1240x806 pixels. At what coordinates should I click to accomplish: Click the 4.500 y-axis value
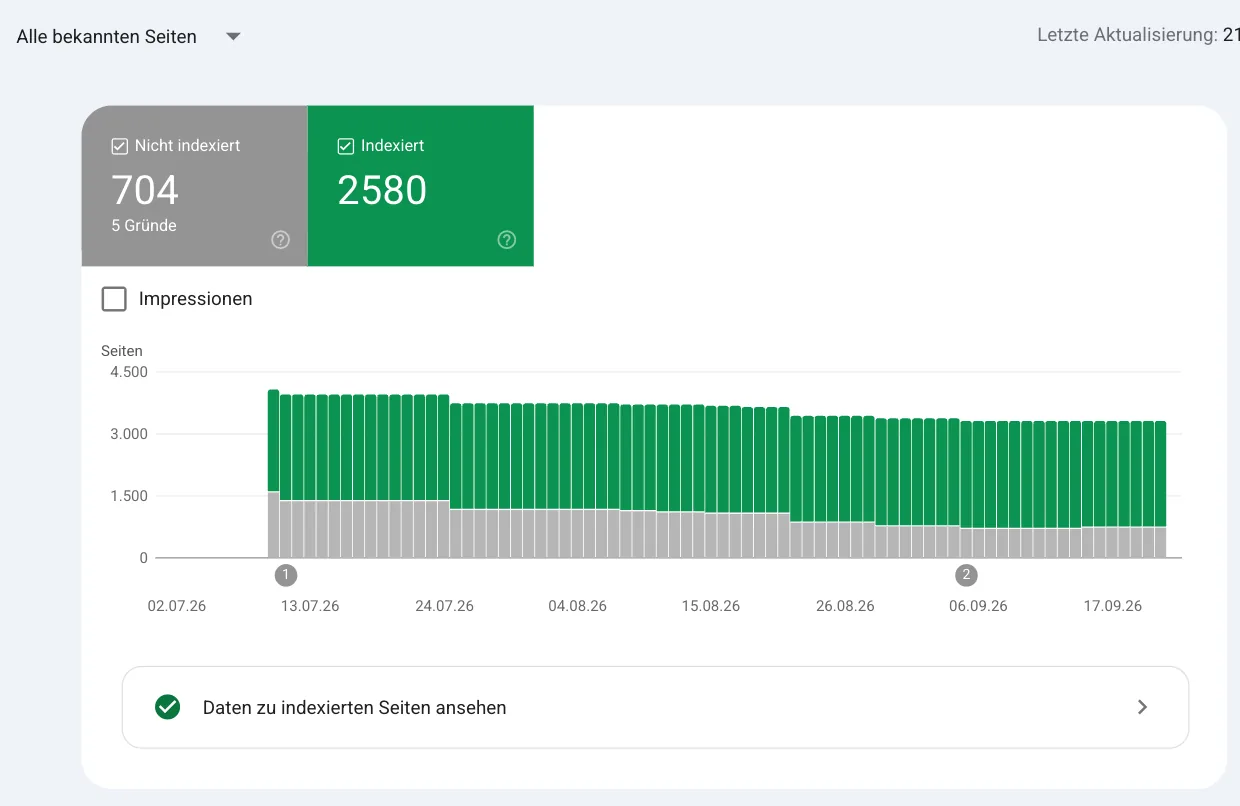point(128,372)
